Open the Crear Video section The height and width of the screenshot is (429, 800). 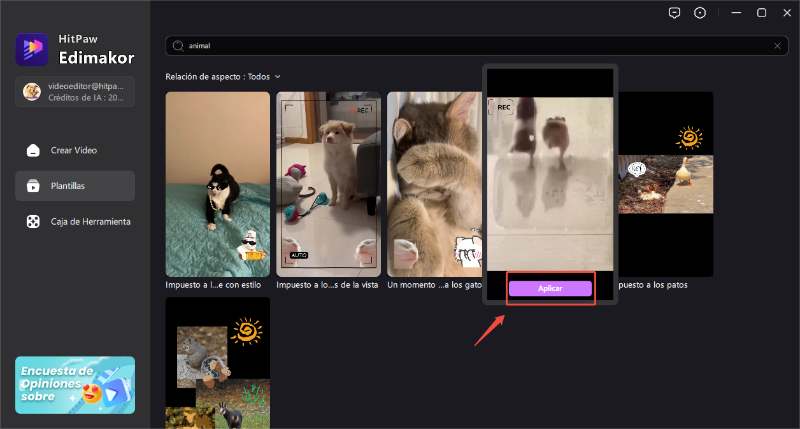click(x=75, y=150)
